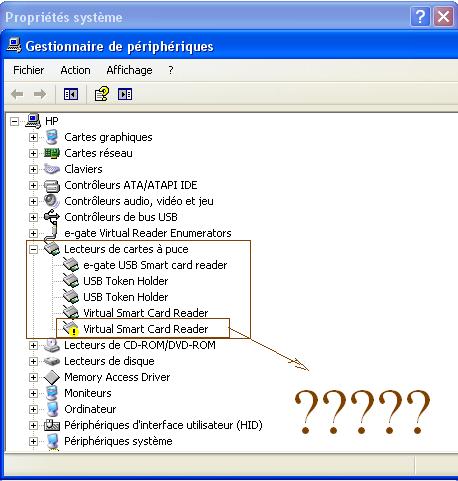Click the Périphériques d'interface utilisateur (HID) icon
Viewport: 458px width, 481px height.
(52, 425)
